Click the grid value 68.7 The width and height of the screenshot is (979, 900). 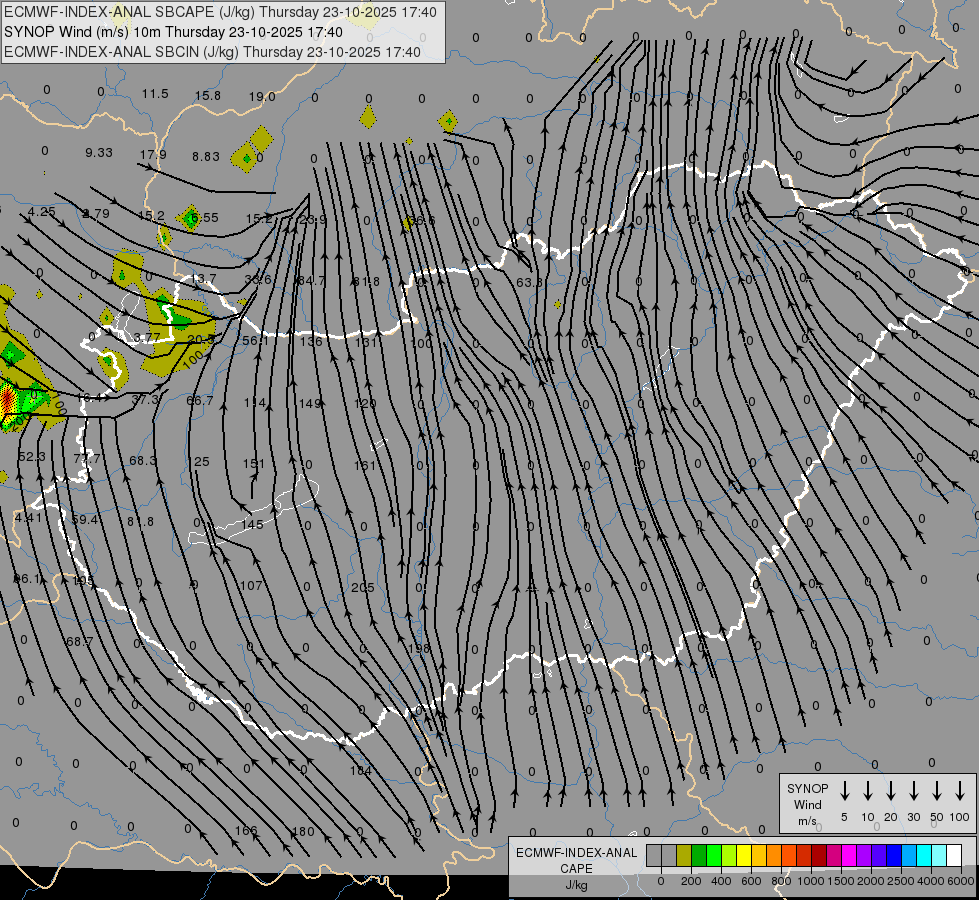(x=79, y=642)
